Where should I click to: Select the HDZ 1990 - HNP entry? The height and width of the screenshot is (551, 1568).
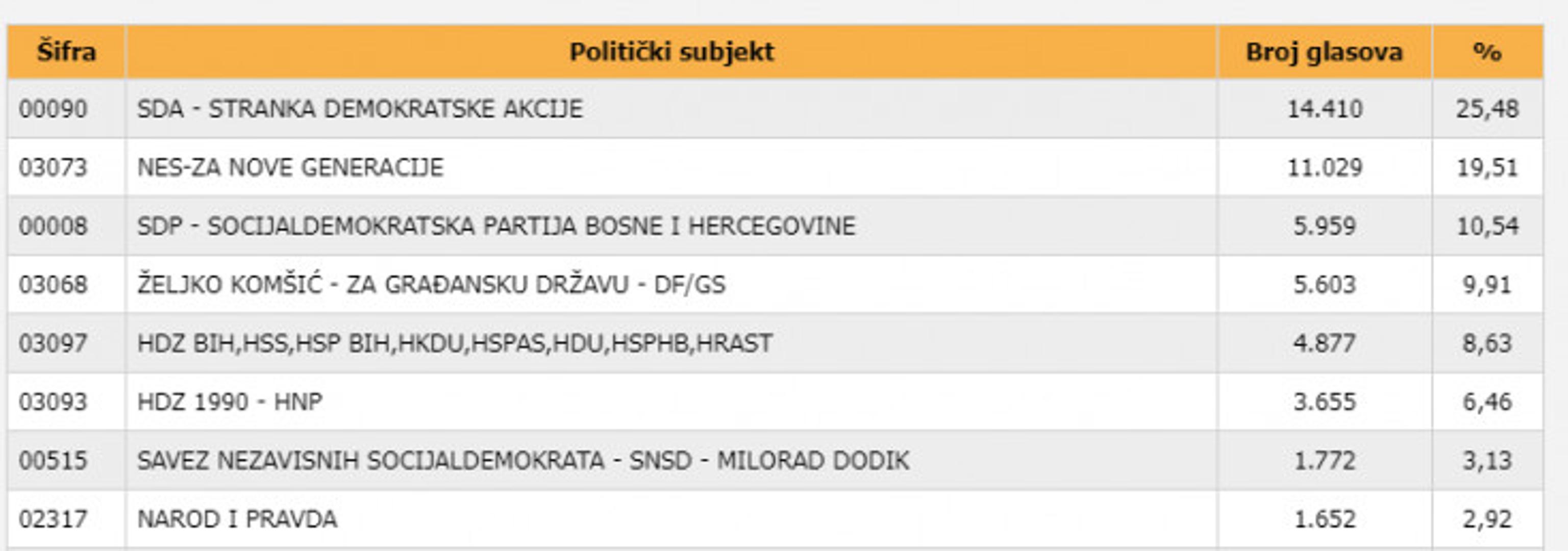point(230,402)
